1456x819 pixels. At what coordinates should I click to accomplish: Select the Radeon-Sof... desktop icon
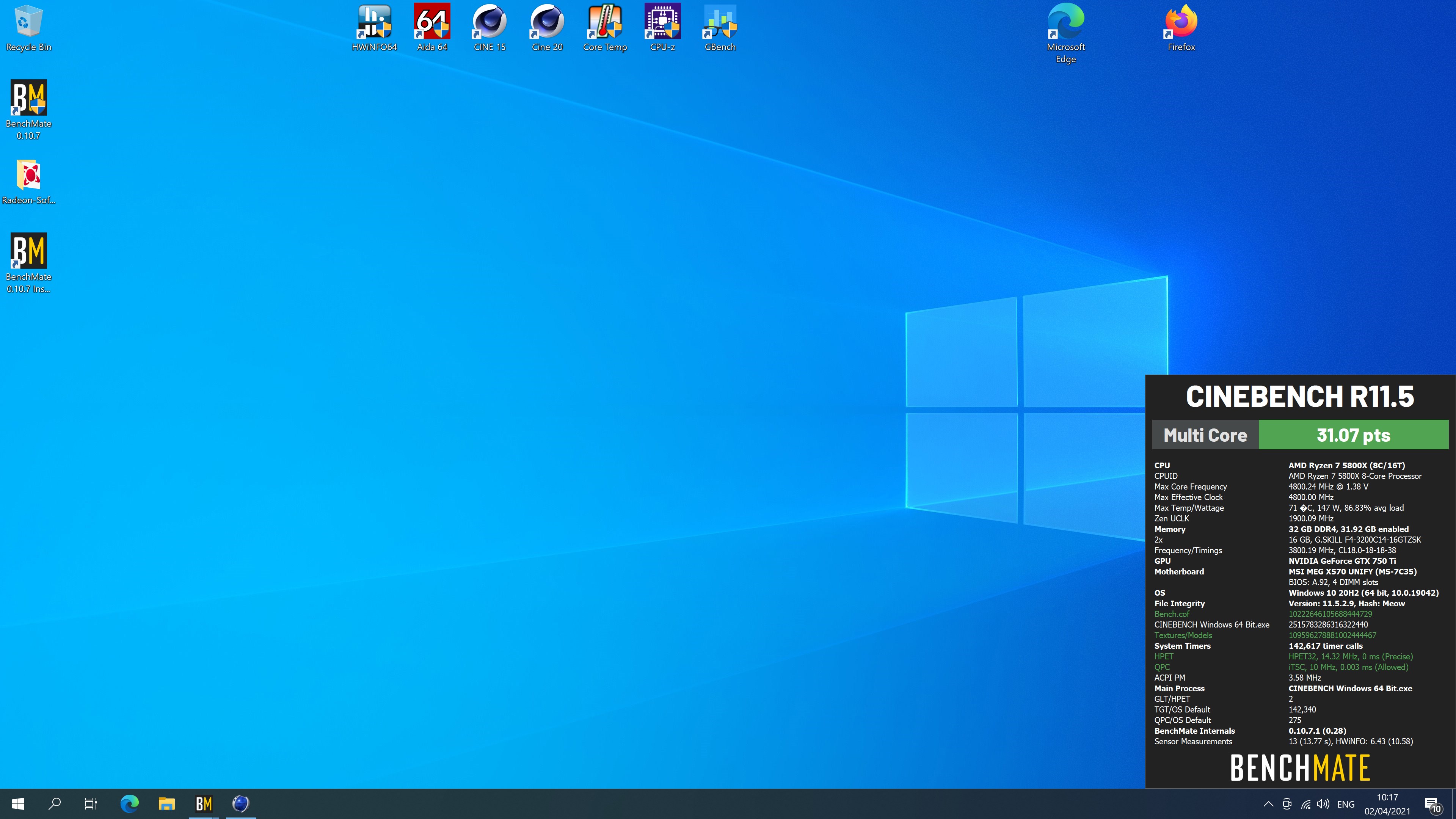[28, 182]
